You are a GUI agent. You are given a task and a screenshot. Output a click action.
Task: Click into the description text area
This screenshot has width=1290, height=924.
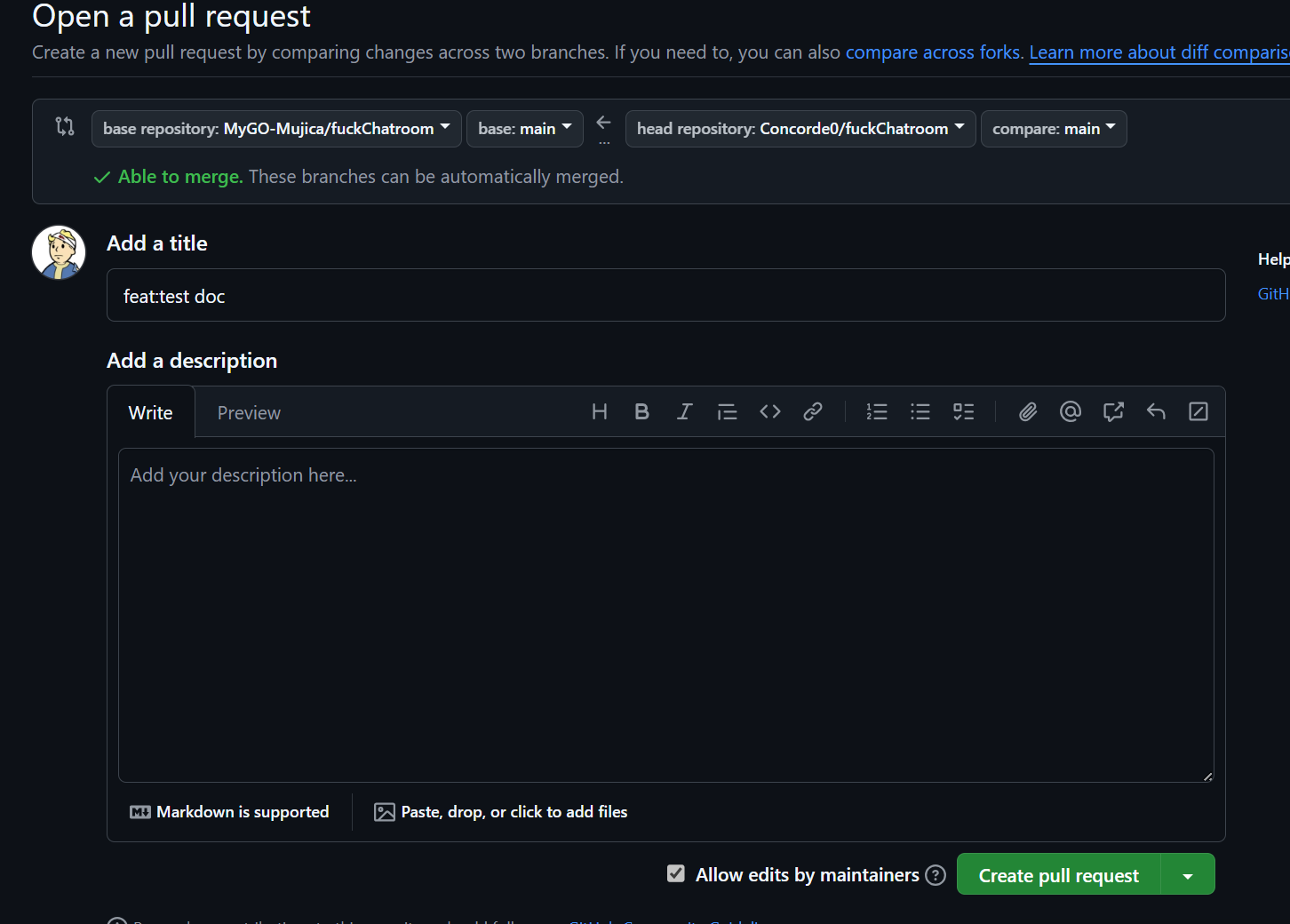(666, 615)
